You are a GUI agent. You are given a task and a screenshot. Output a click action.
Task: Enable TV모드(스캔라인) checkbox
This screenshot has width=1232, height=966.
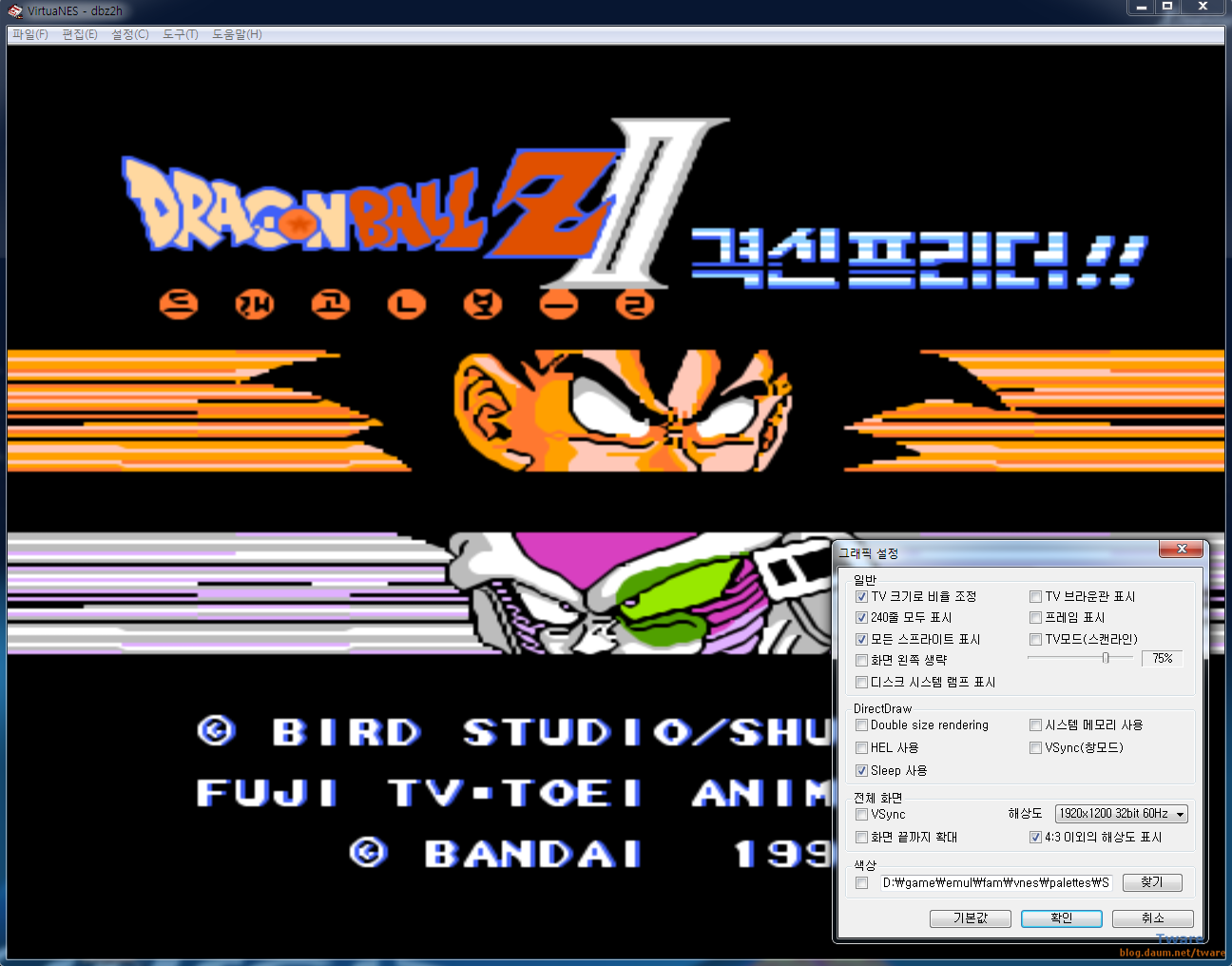click(x=1035, y=640)
